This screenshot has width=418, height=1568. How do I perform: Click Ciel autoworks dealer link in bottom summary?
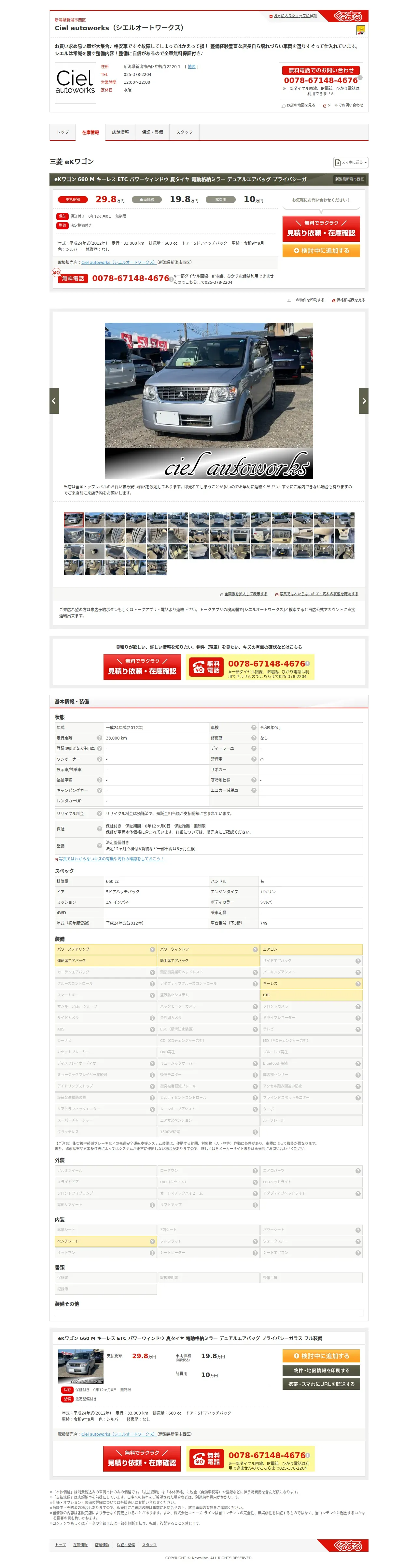(x=118, y=1434)
